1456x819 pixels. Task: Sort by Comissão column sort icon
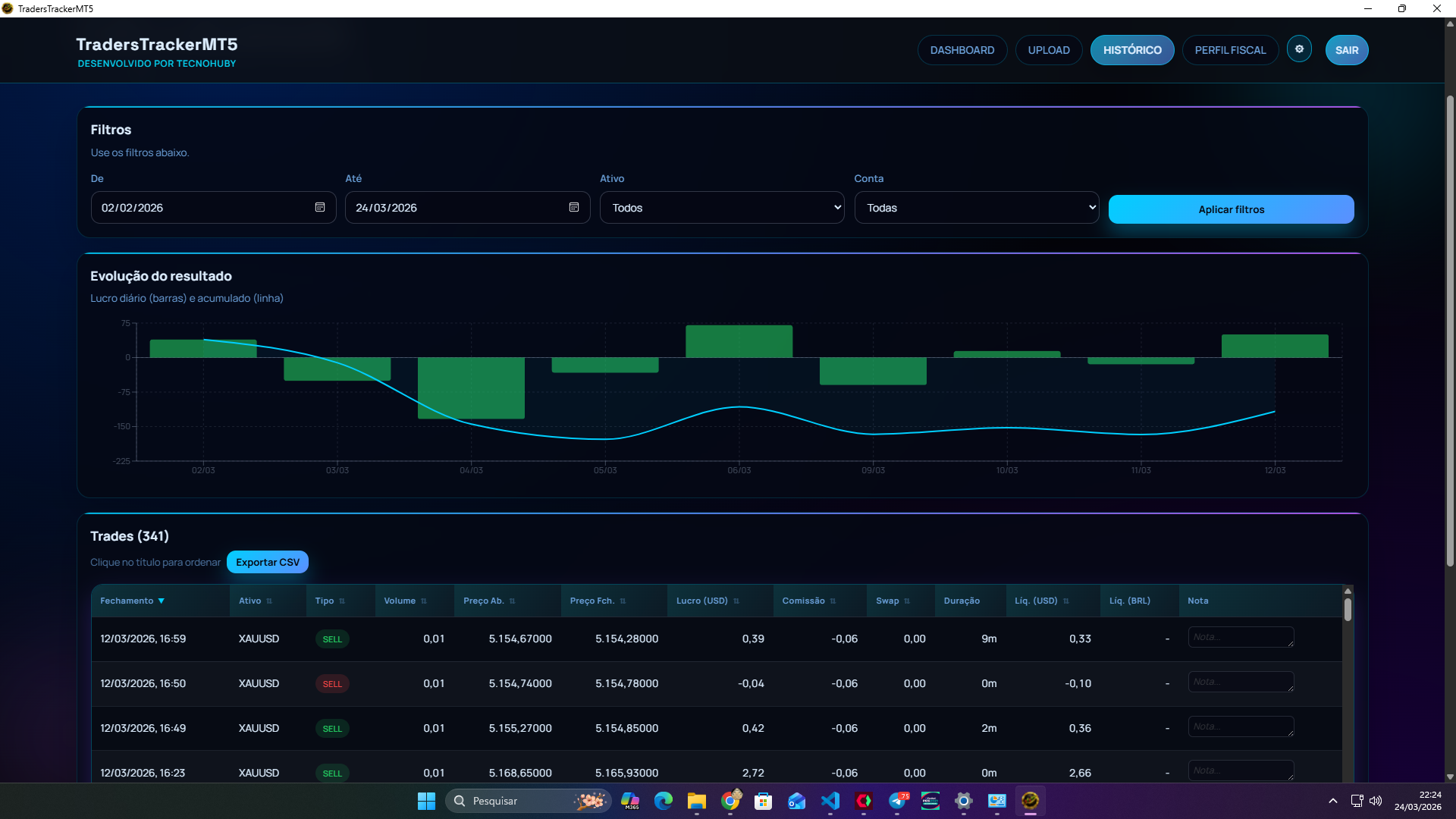(x=833, y=601)
